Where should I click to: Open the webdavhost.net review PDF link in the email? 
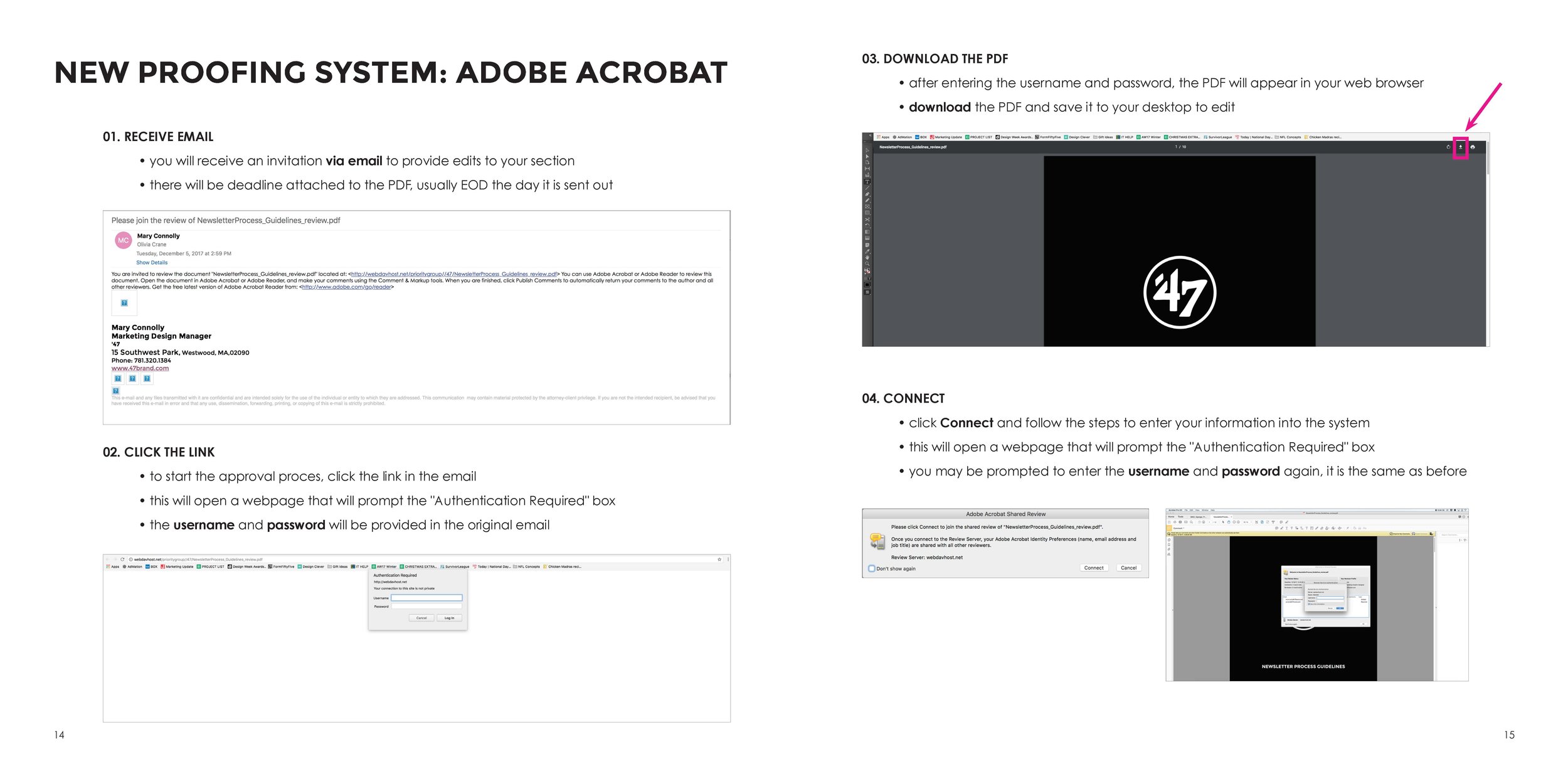[x=454, y=274]
